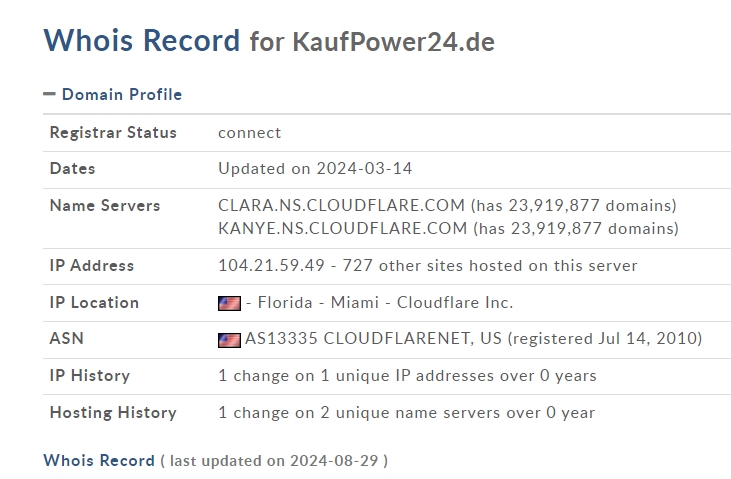This screenshot has height=479, width=731.
Task: Select the 'connect' registrar status value
Action: (x=249, y=133)
